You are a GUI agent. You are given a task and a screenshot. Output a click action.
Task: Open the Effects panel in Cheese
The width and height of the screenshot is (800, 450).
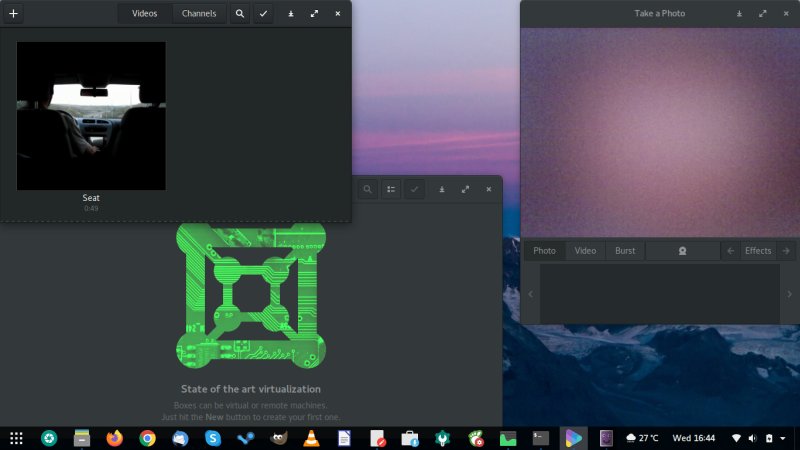[x=758, y=251]
